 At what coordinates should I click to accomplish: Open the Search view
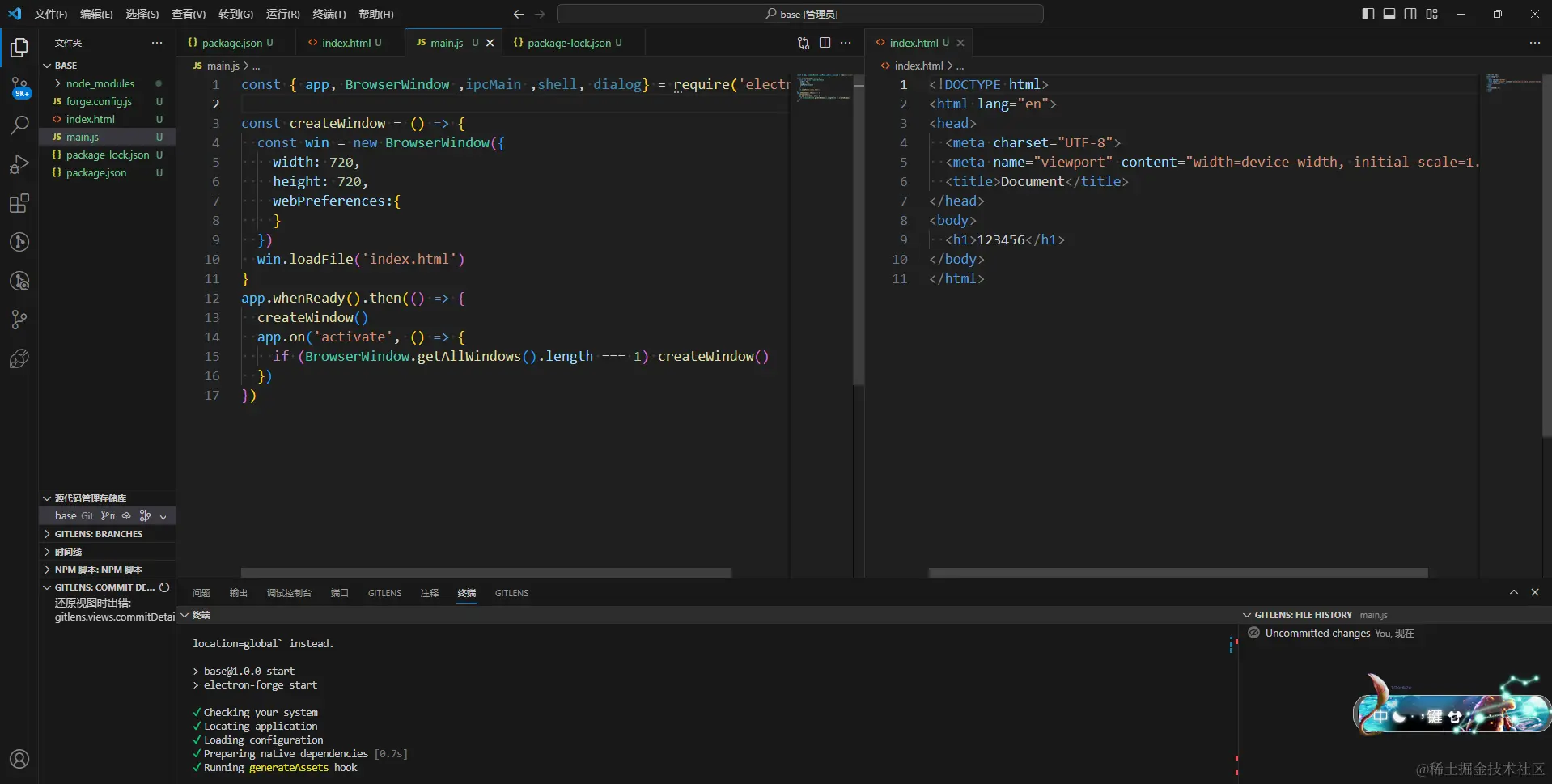[x=19, y=125]
